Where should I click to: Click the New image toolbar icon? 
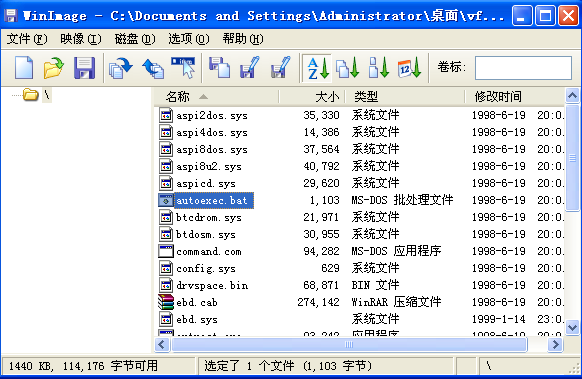point(24,68)
